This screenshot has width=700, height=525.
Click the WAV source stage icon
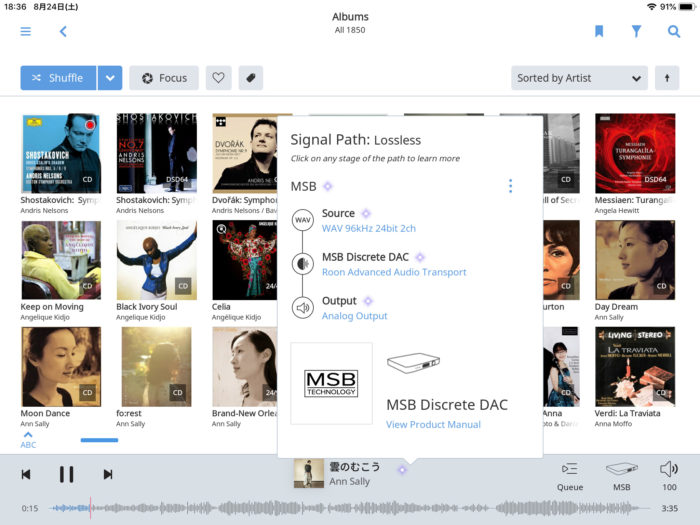[303, 220]
